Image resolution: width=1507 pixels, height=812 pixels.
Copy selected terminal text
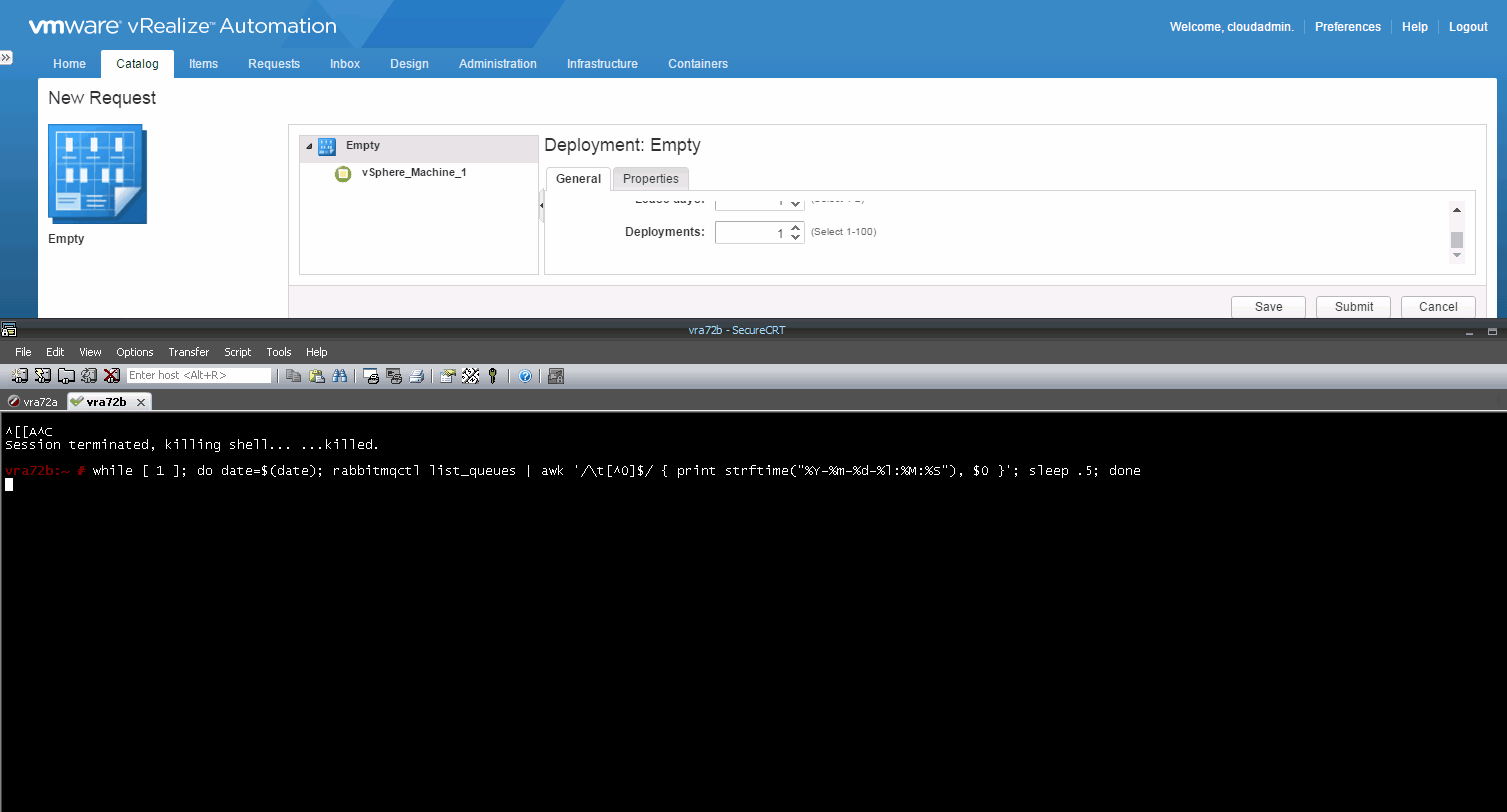coord(294,375)
